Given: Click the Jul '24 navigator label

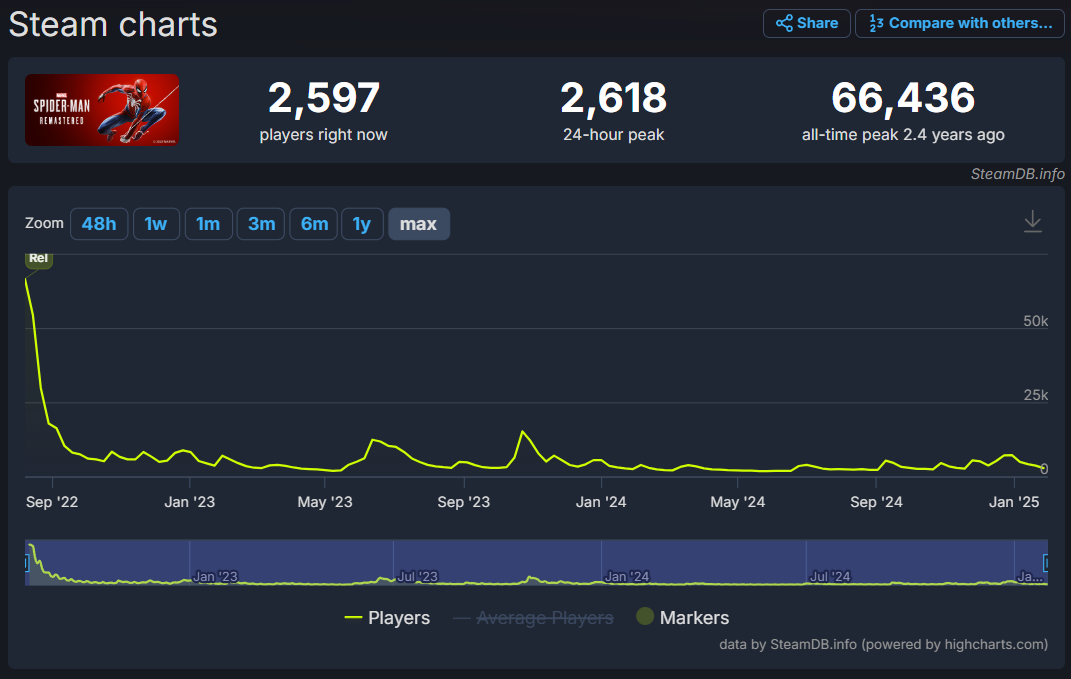Looking at the screenshot, I should 830,577.
